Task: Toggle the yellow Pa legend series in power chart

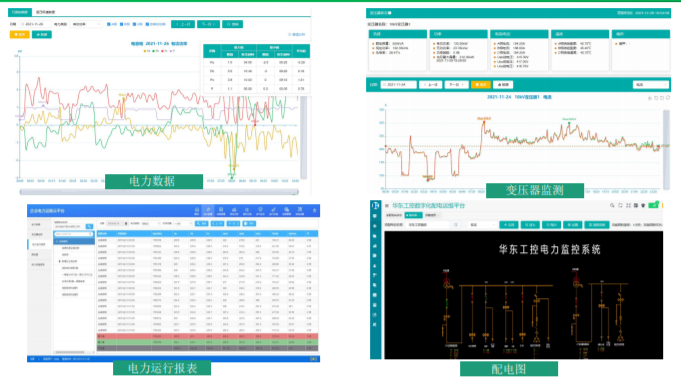Action: point(147,51)
